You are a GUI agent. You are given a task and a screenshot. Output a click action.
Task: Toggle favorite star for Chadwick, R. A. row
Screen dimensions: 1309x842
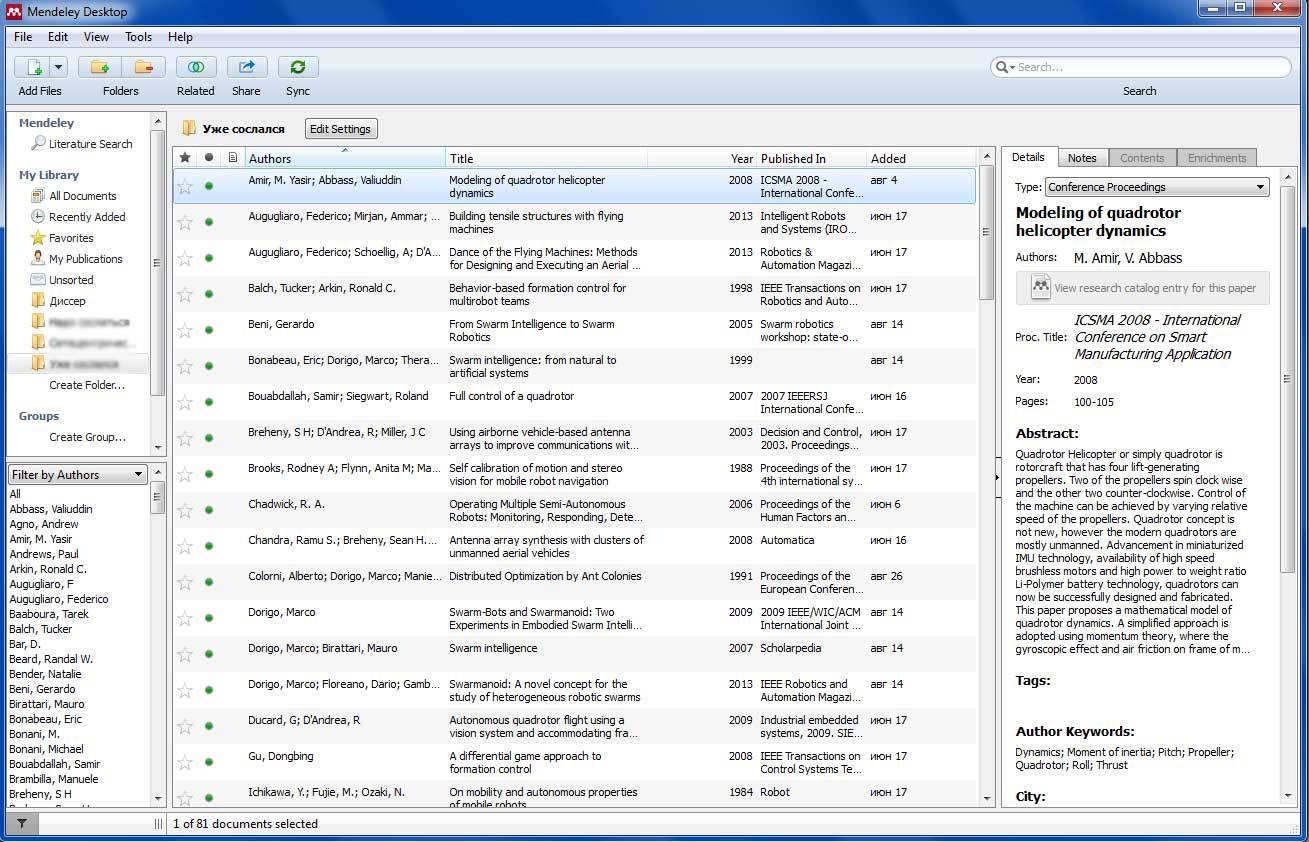(185, 511)
